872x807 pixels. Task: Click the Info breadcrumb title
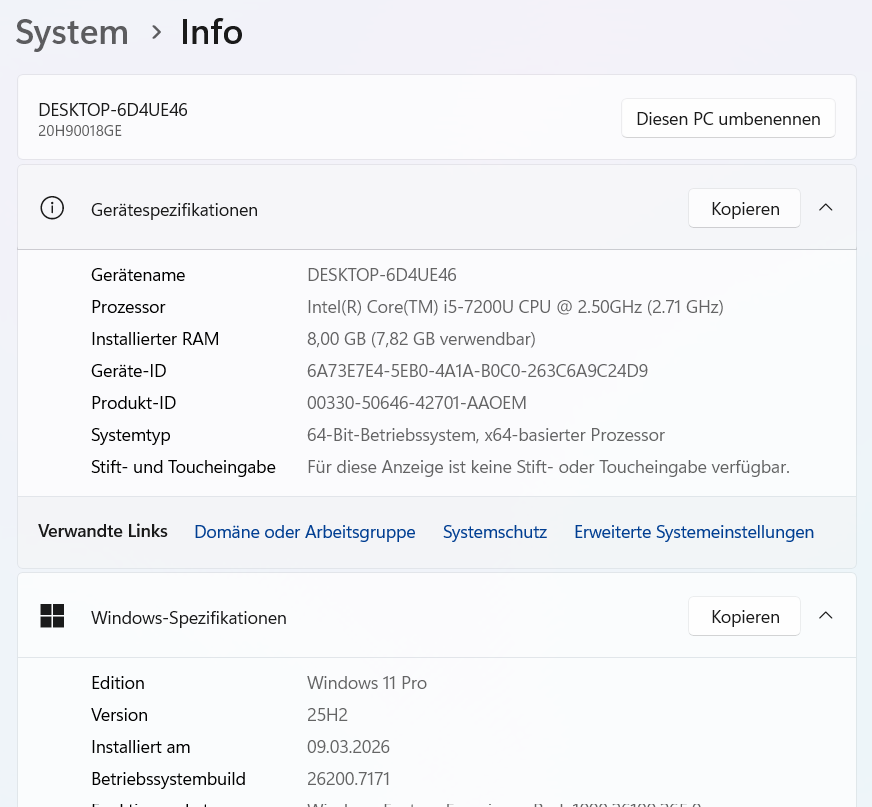(x=212, y=32)
